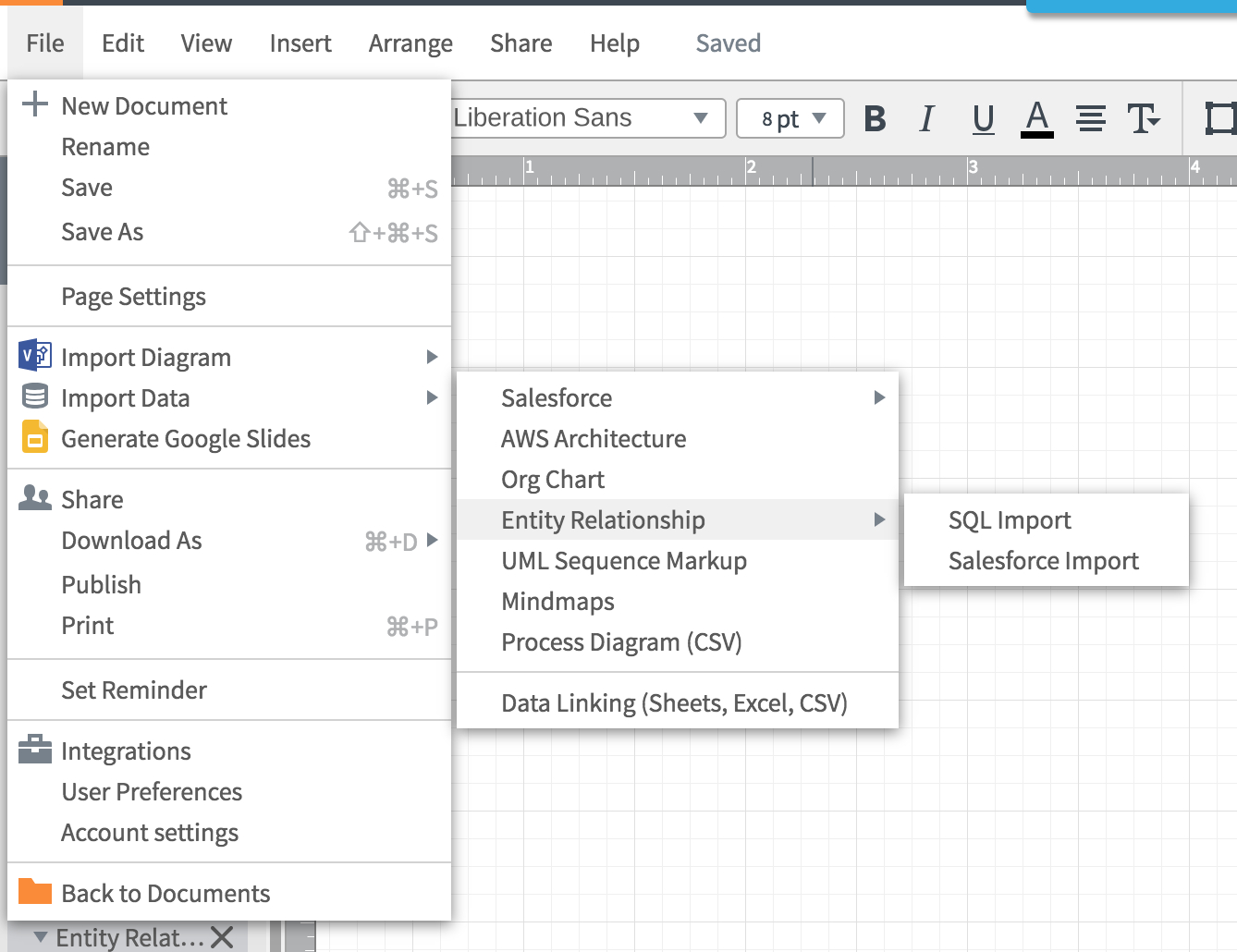Image resolution: width=1237 pixels, height=952 pixels.
Task: Expand the Entity Relationship submenu arrow
Action: (x=879, y=519)
